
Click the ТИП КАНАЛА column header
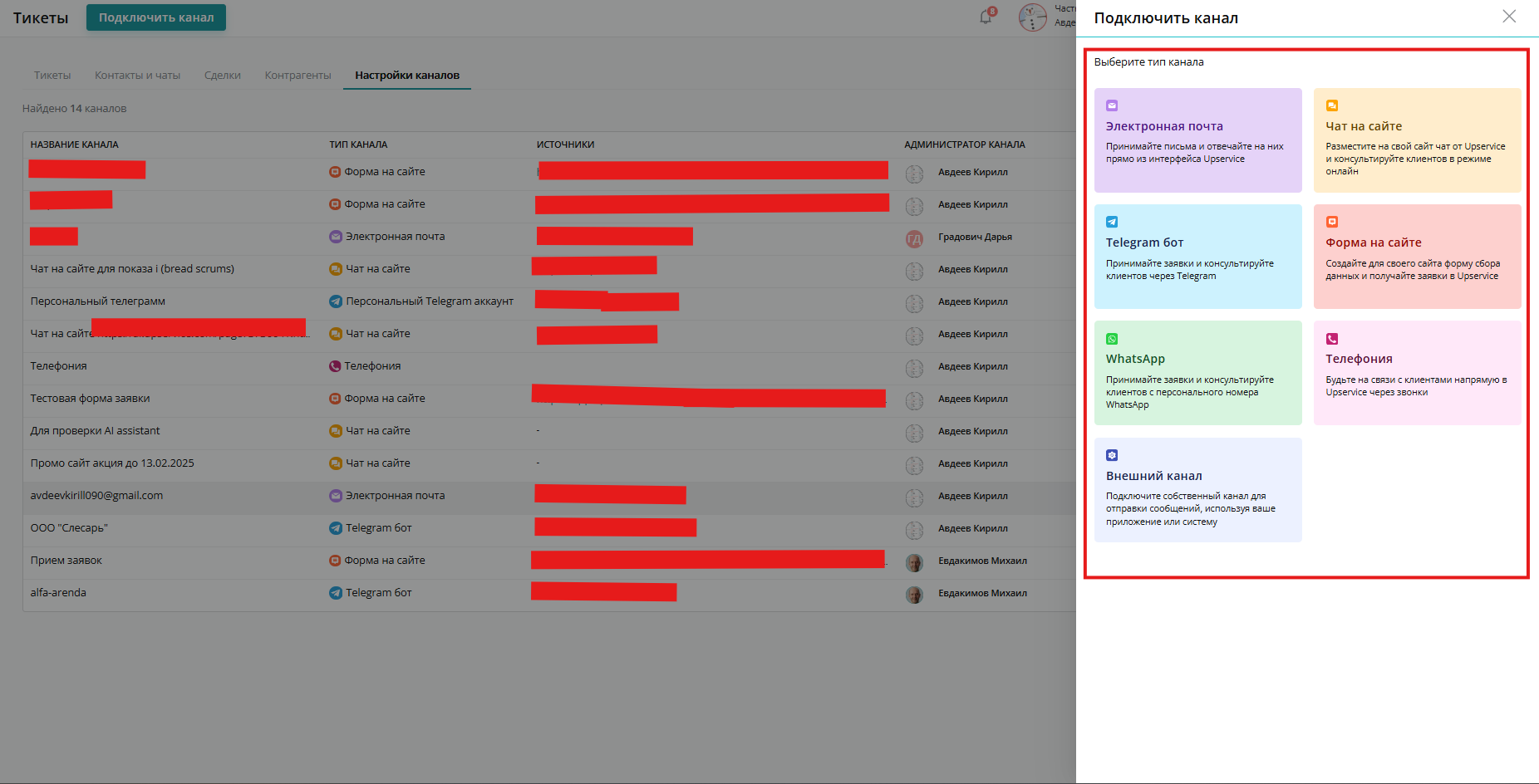[x=358, y=145]
